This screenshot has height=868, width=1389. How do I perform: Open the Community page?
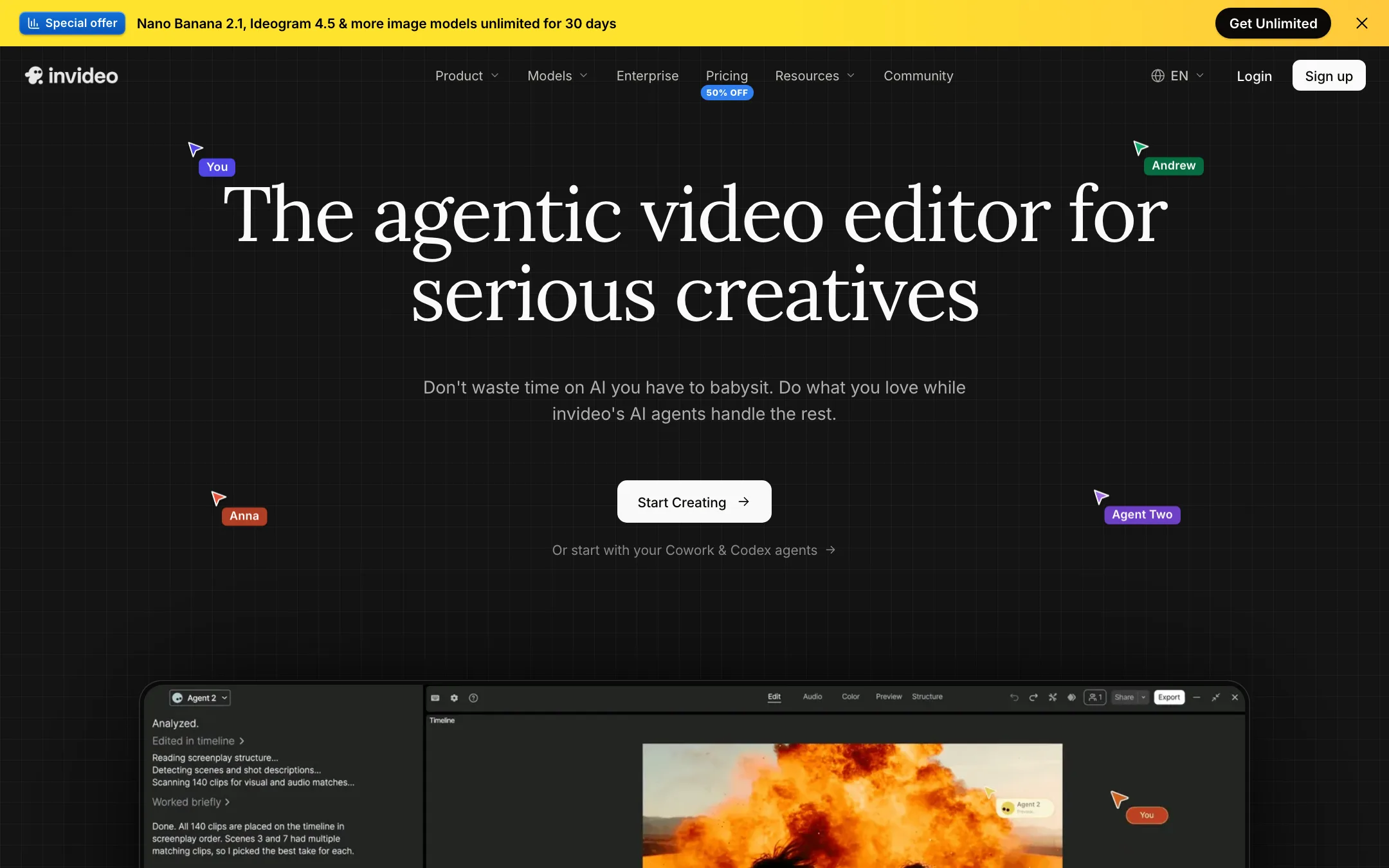tap(918, 76)
